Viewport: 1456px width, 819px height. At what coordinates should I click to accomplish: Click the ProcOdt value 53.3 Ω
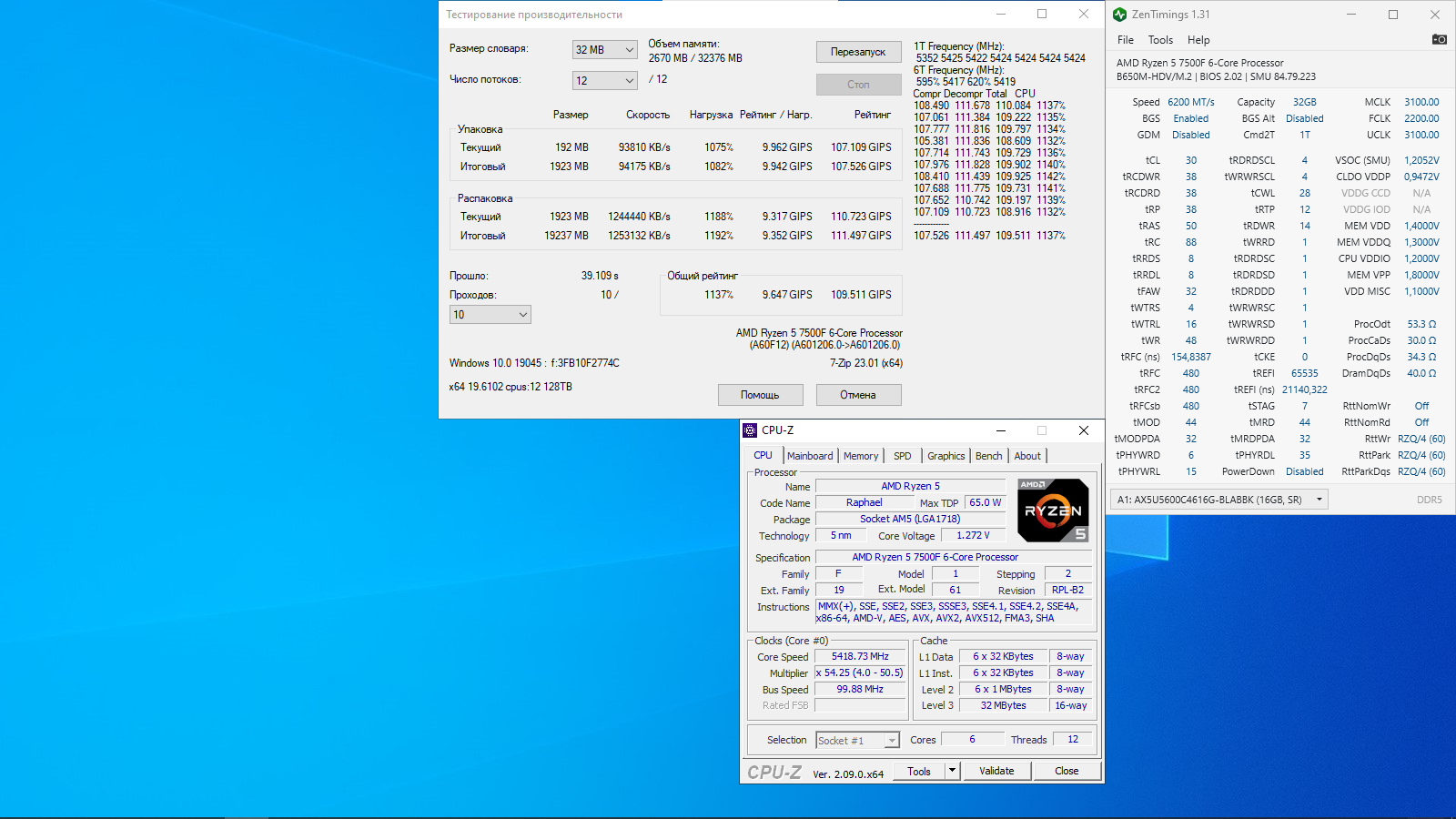1421,324
